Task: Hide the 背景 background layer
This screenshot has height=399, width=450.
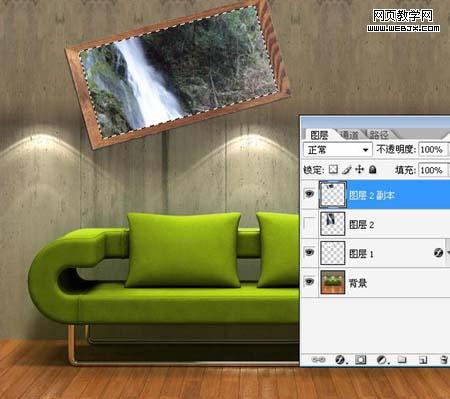Action: point(309,282)
